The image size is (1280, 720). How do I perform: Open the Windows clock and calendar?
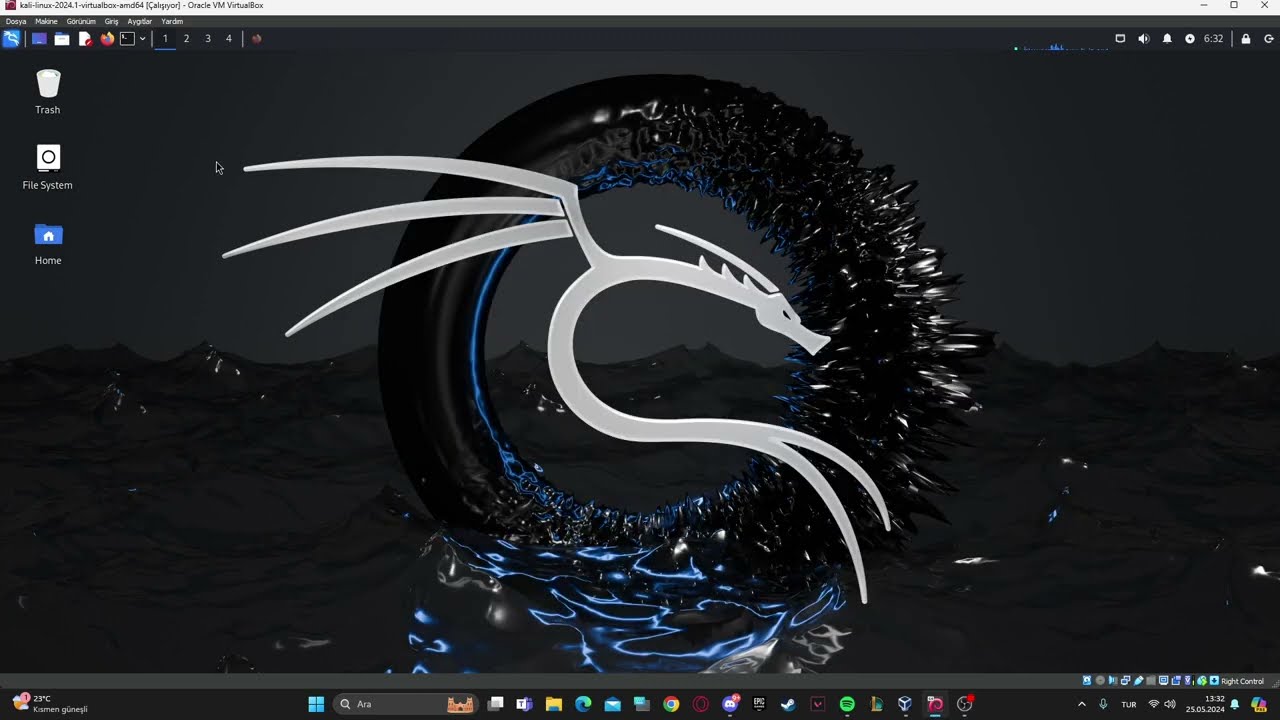[1205, 704]
